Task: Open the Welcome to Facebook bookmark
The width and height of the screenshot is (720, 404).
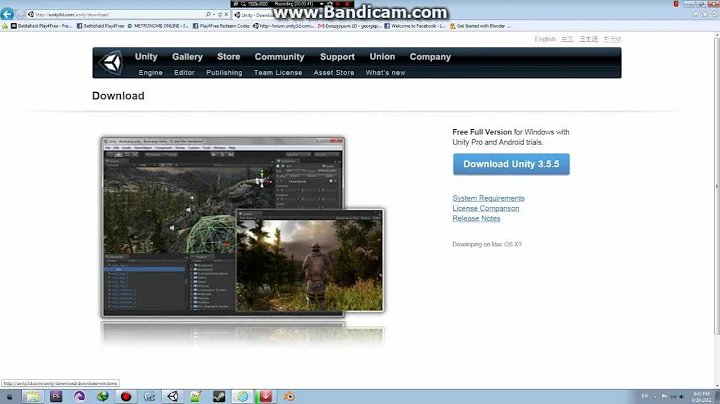Action: (x=415, y=26)
